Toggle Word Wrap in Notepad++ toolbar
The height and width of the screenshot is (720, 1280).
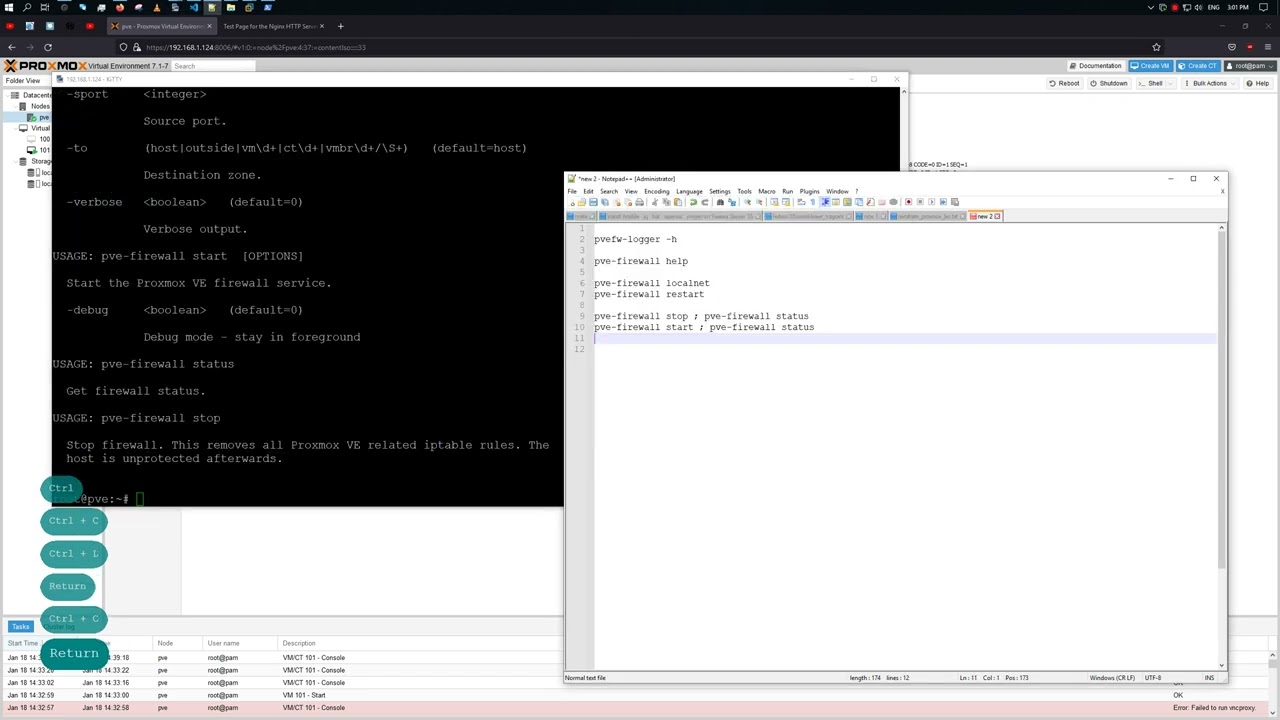click(x=801, y=202)
